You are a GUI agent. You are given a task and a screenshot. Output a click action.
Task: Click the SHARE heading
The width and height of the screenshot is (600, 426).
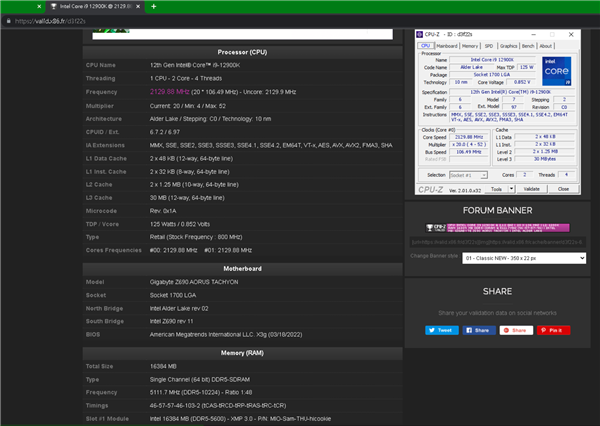[497, 292]
